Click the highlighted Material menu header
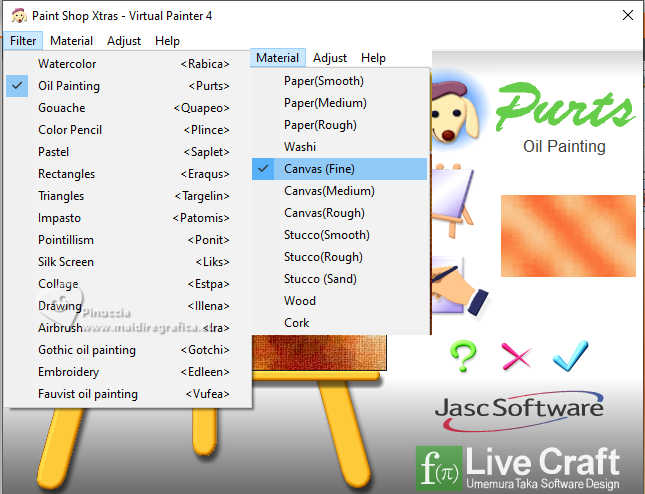Screen dimensions: 645x494 (x=278, y=58)
